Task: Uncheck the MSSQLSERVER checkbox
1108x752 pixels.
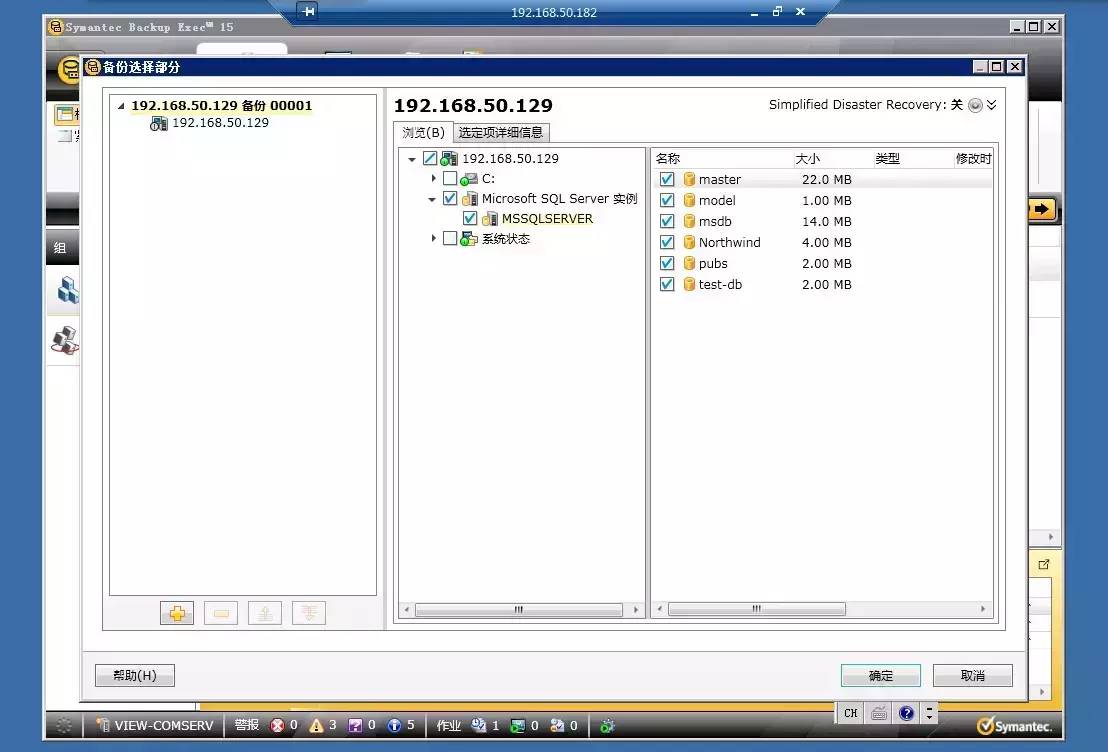Action: point(470,218)
